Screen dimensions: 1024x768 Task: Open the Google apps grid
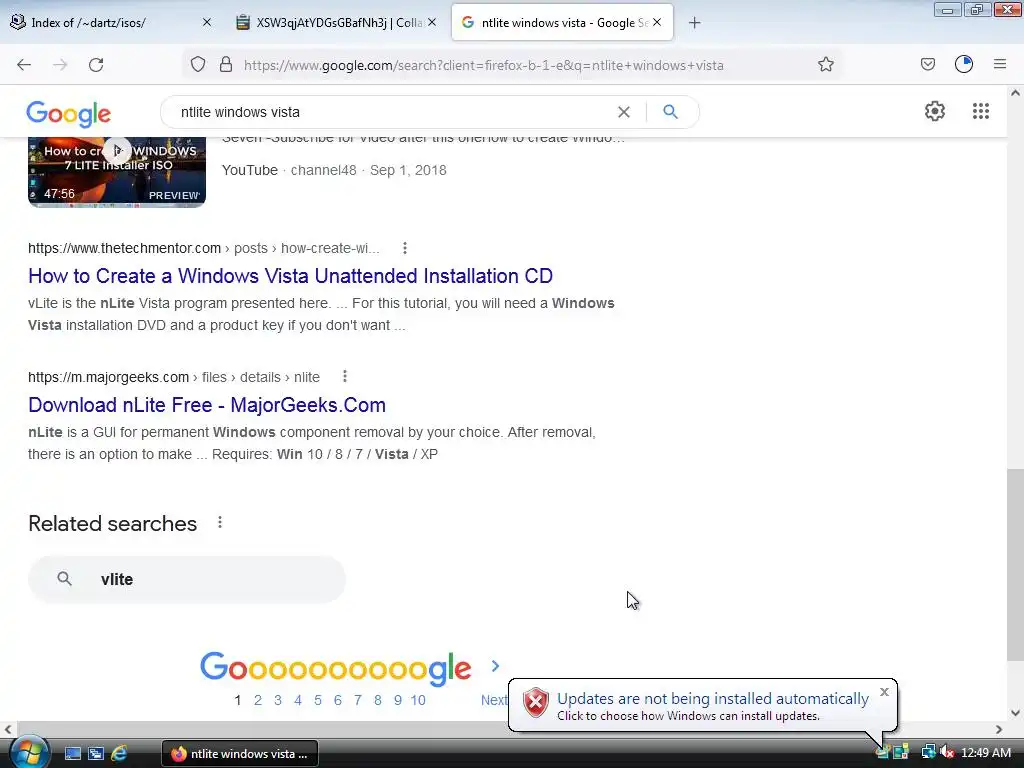pos(980,111)
